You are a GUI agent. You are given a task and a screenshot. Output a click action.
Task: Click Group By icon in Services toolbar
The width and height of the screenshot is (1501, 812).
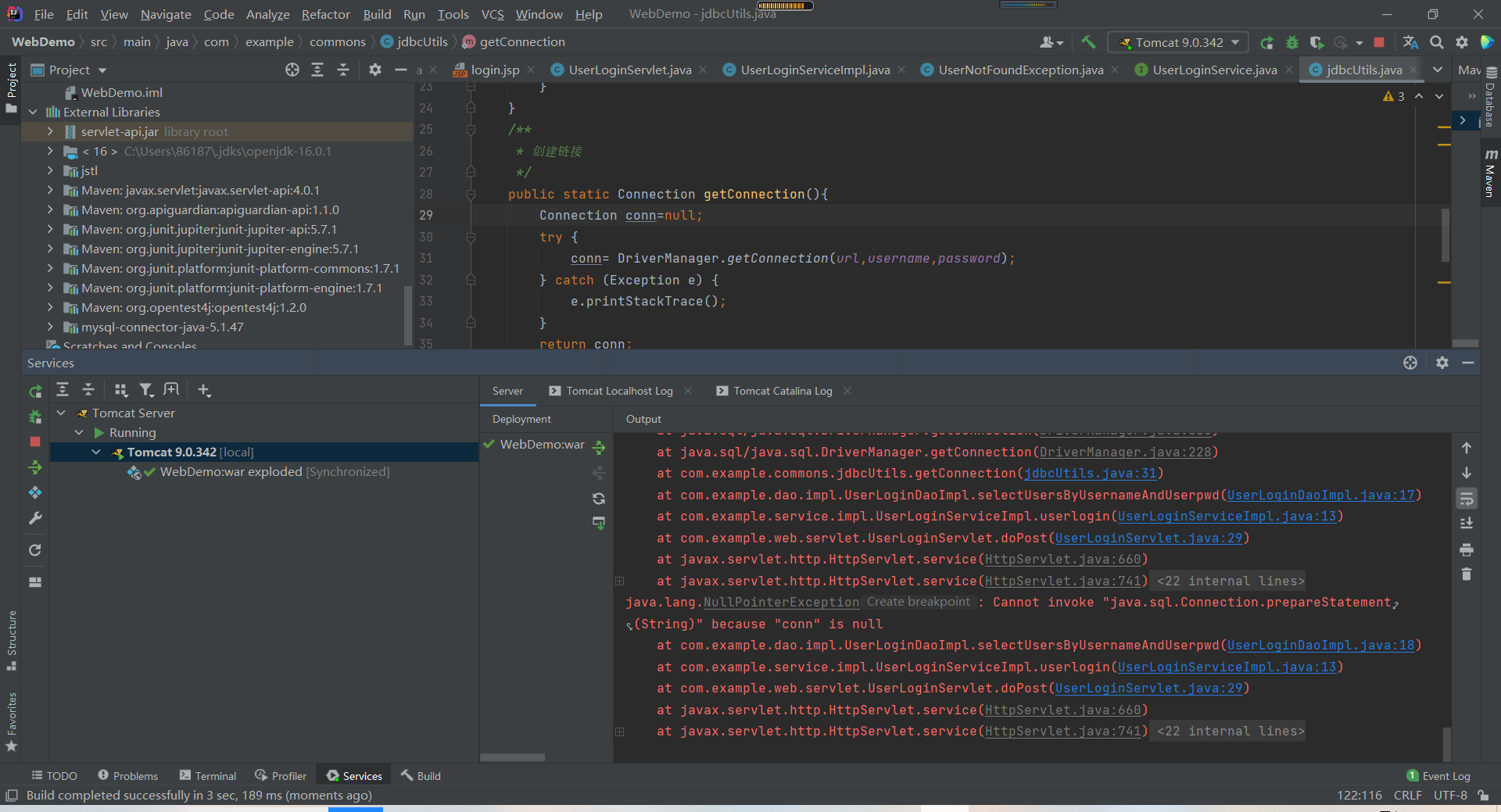(x=120, y=389)
